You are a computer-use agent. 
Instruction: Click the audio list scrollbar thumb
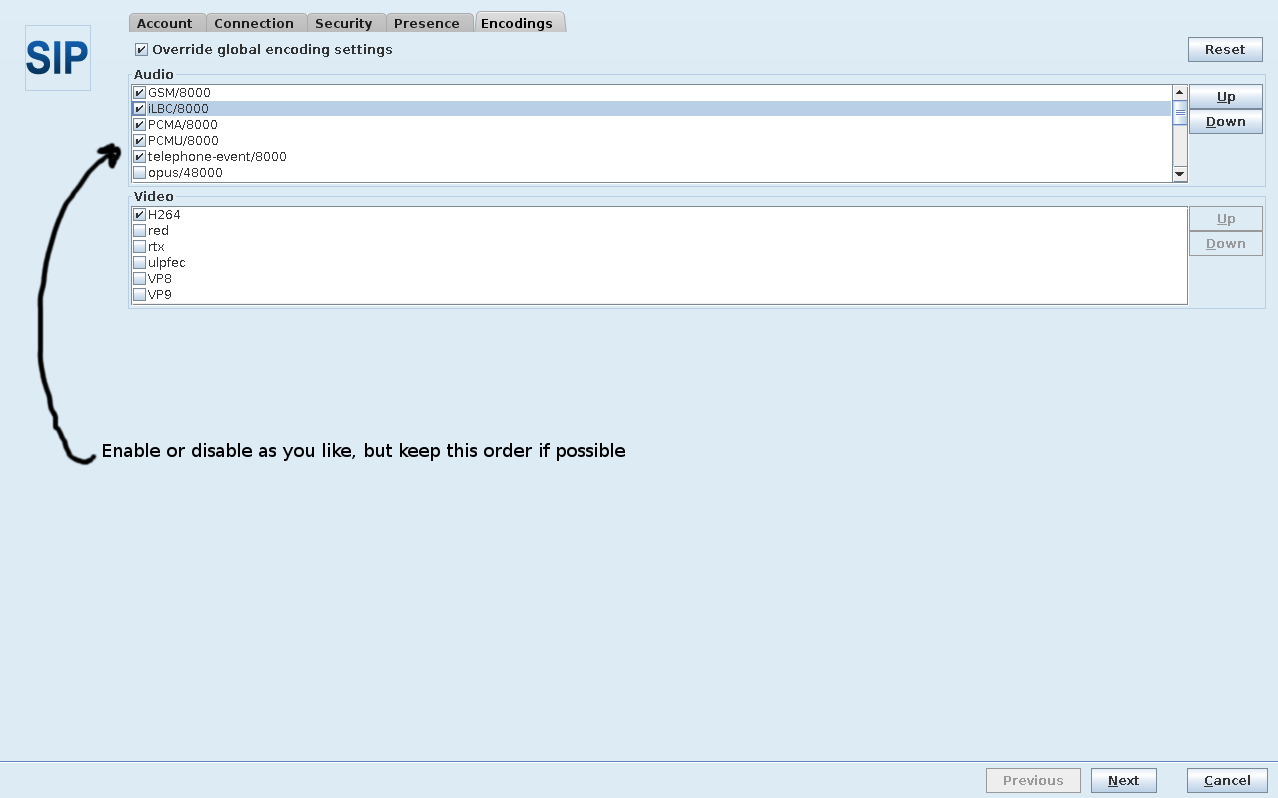coord(1180,112)
